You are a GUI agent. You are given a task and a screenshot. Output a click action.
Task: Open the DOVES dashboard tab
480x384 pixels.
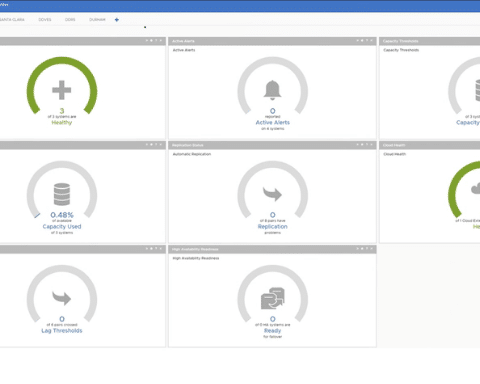(45, 20)
